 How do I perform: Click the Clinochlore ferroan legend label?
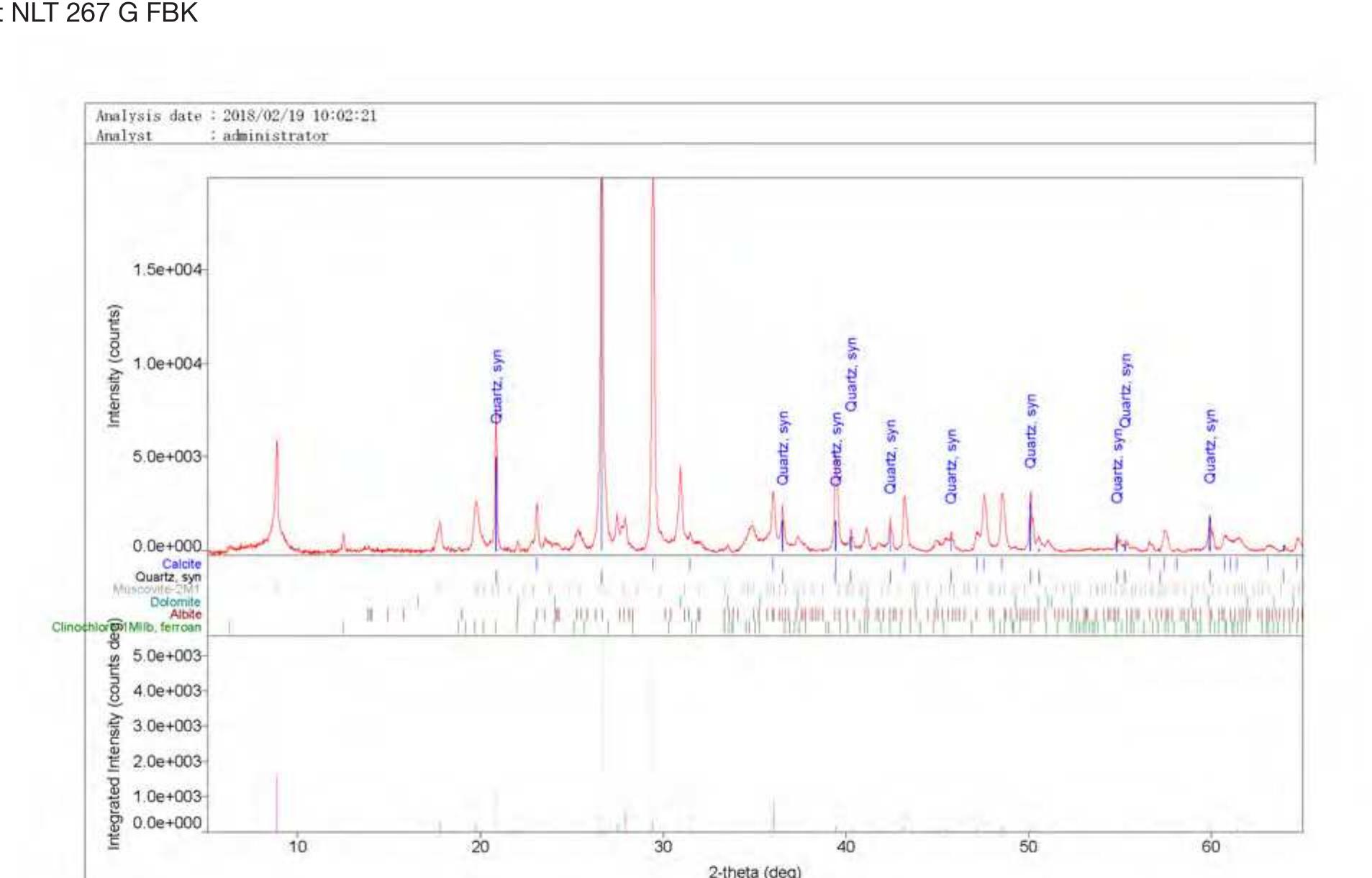click(127, 628)
